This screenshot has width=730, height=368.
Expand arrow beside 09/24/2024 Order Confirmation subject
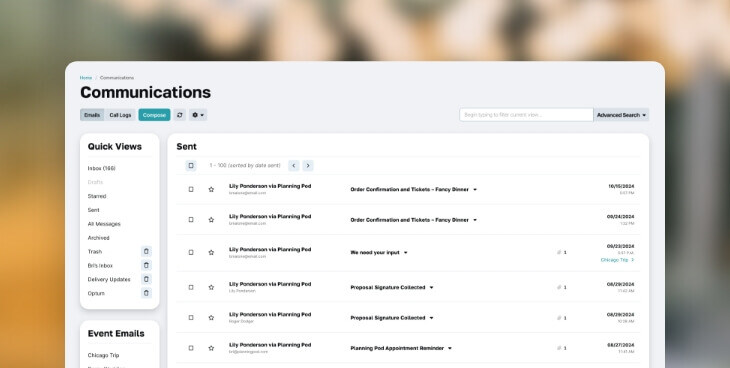(475, 220)
